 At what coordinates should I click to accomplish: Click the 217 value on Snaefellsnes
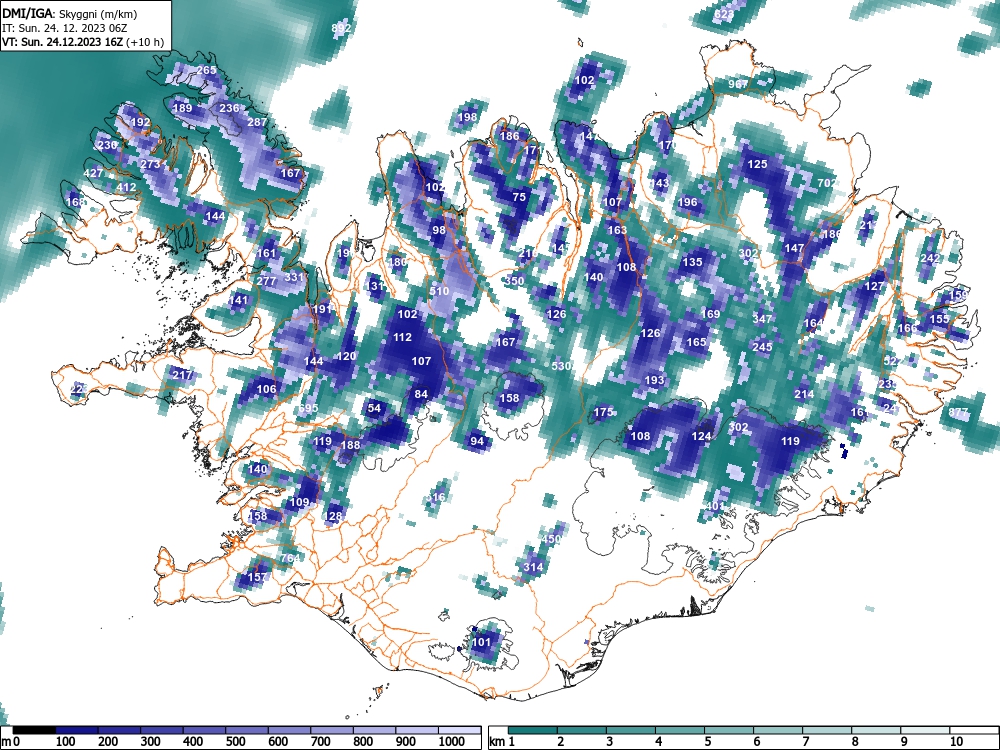click(x=182, y=375)
